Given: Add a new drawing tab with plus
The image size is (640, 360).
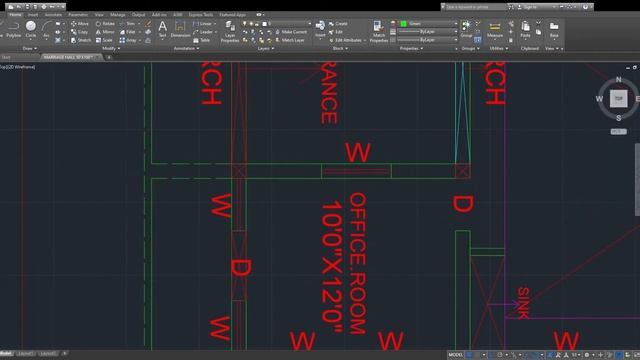Looking at the screenshot, I should click(109, 58).
